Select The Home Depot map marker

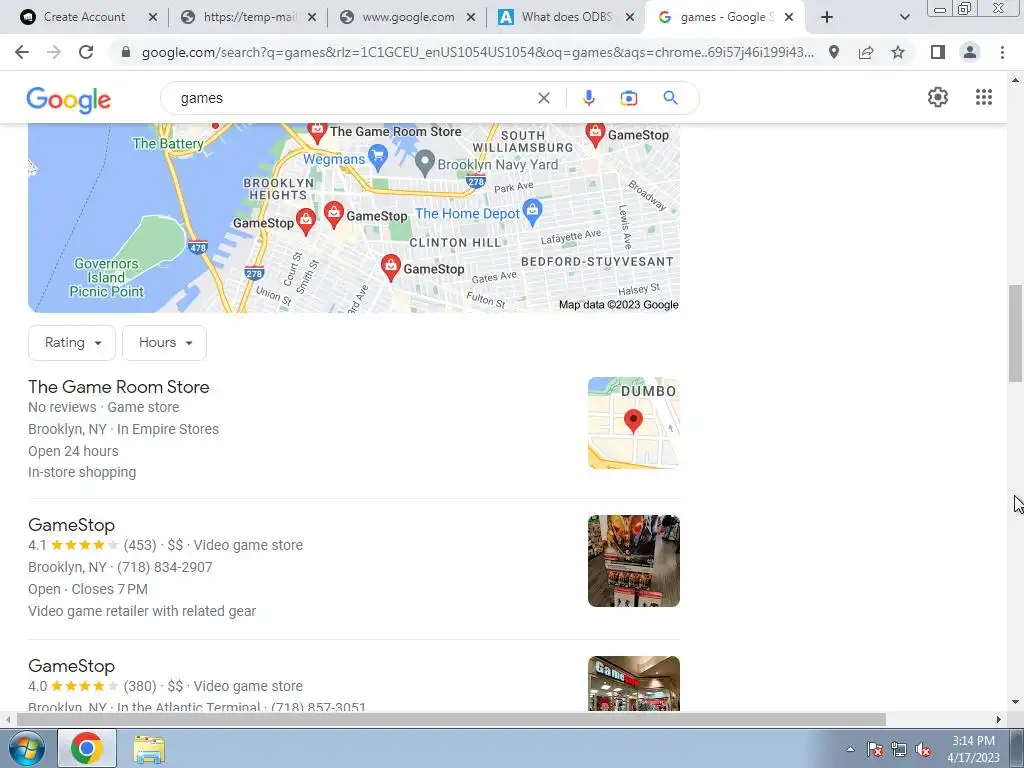[x=533, y=212]
